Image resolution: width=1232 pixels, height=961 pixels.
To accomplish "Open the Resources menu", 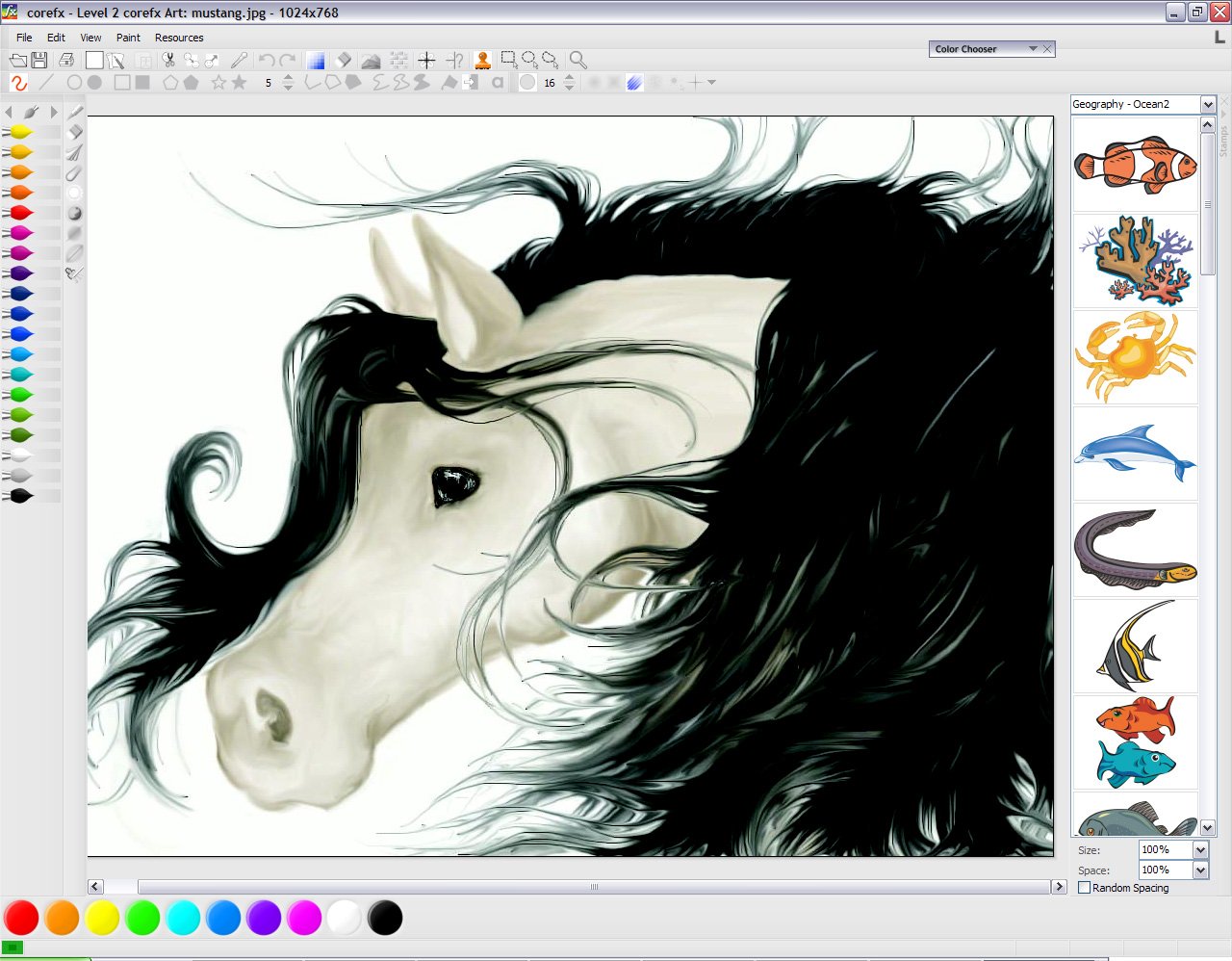I will [x=179, y=38].
